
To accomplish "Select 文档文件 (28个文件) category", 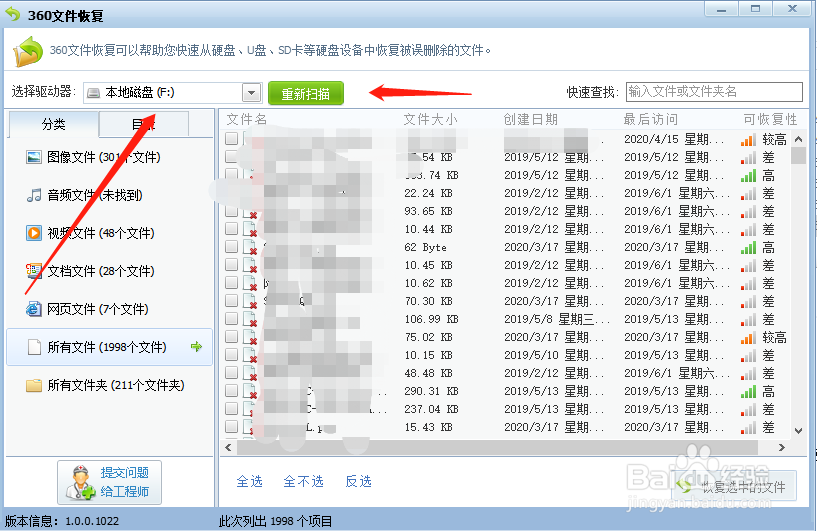I will click(90, 271).
